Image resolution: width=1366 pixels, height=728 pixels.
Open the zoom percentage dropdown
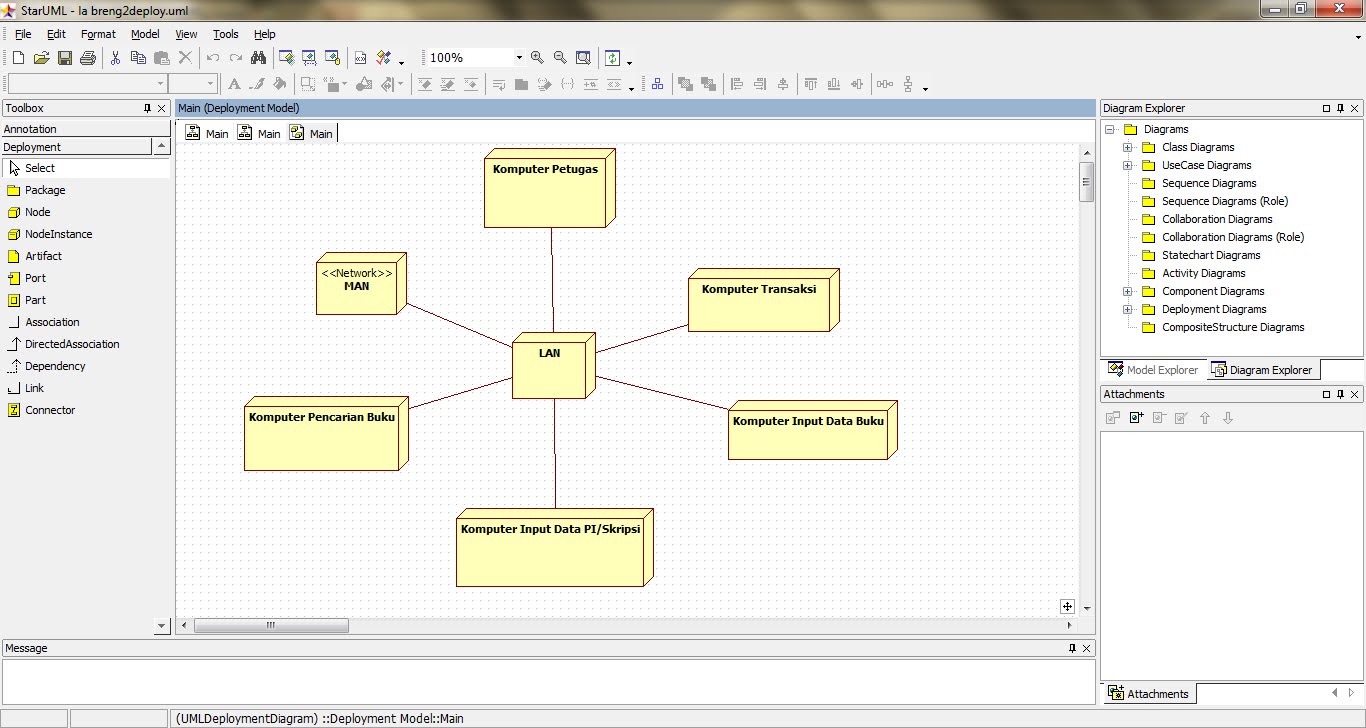click(519, 58)
